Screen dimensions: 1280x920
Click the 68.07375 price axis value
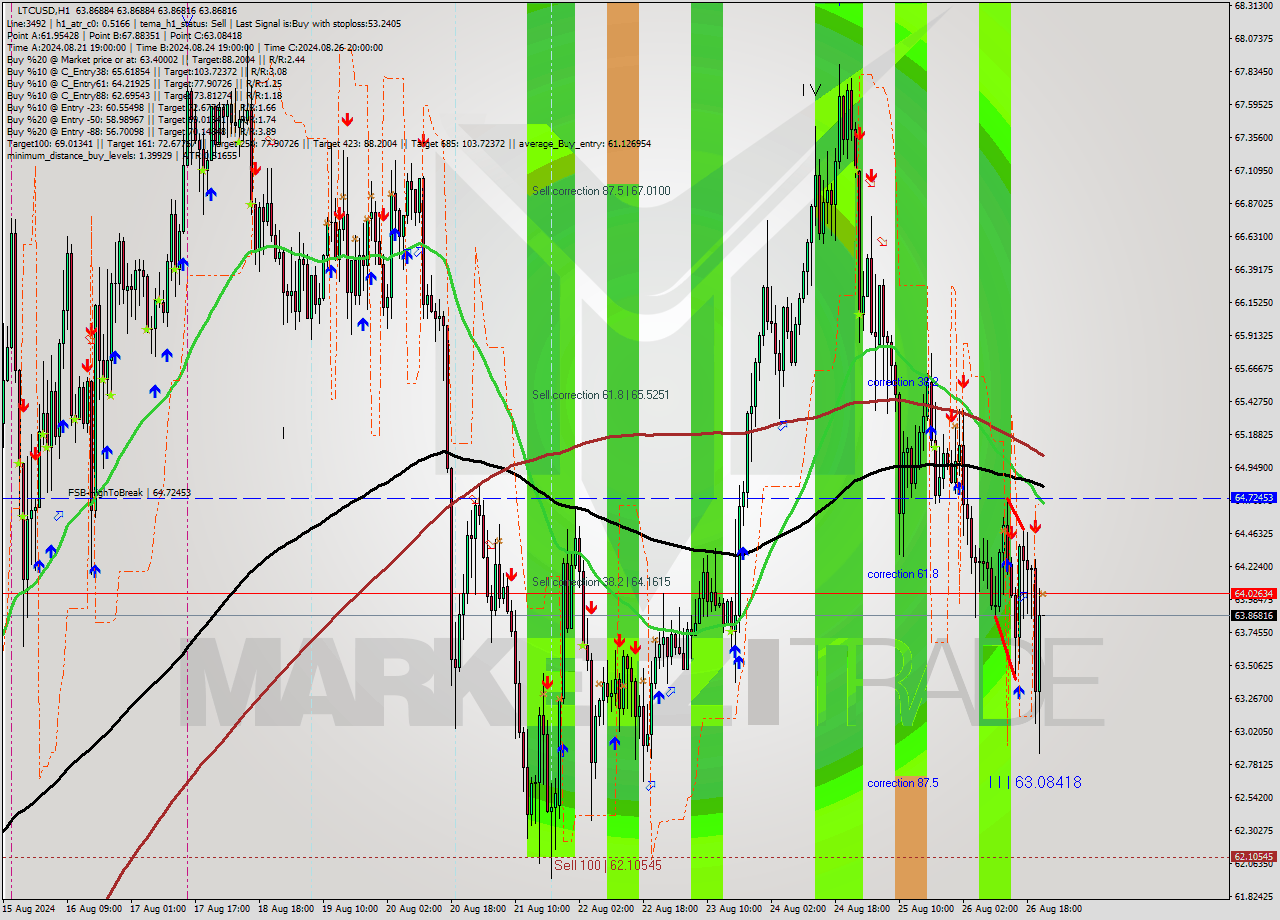pyautogui.click(x=1254, y=38)
